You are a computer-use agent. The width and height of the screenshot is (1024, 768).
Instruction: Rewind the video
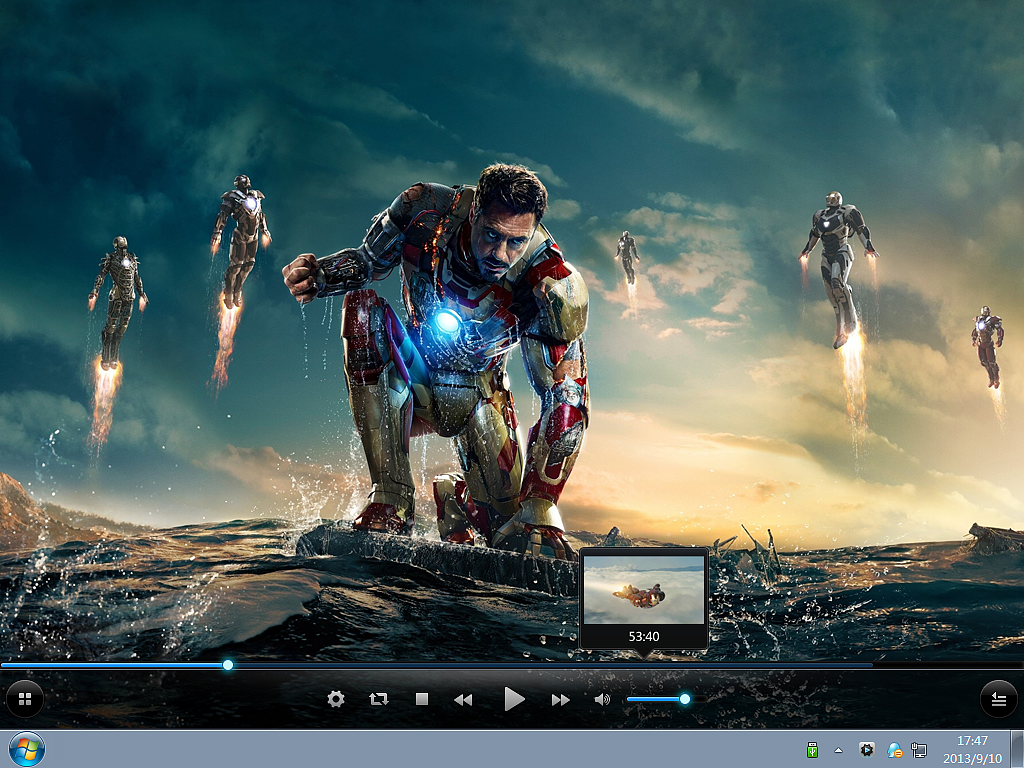463,699
